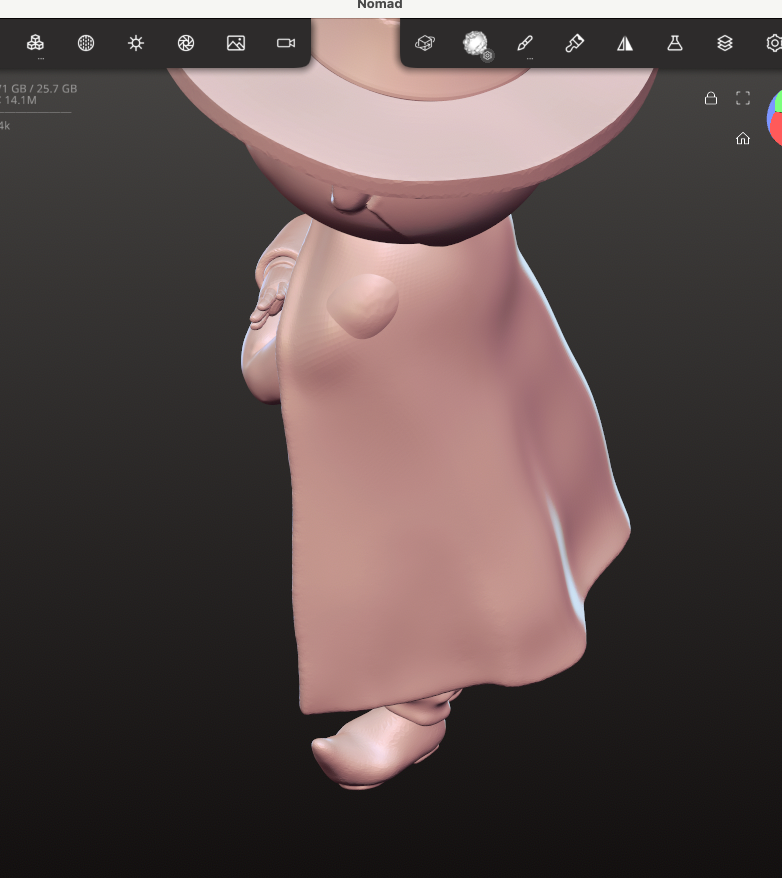
Task: Open the Topology mesh sphere menu
Action: click(x=86, y=43)
